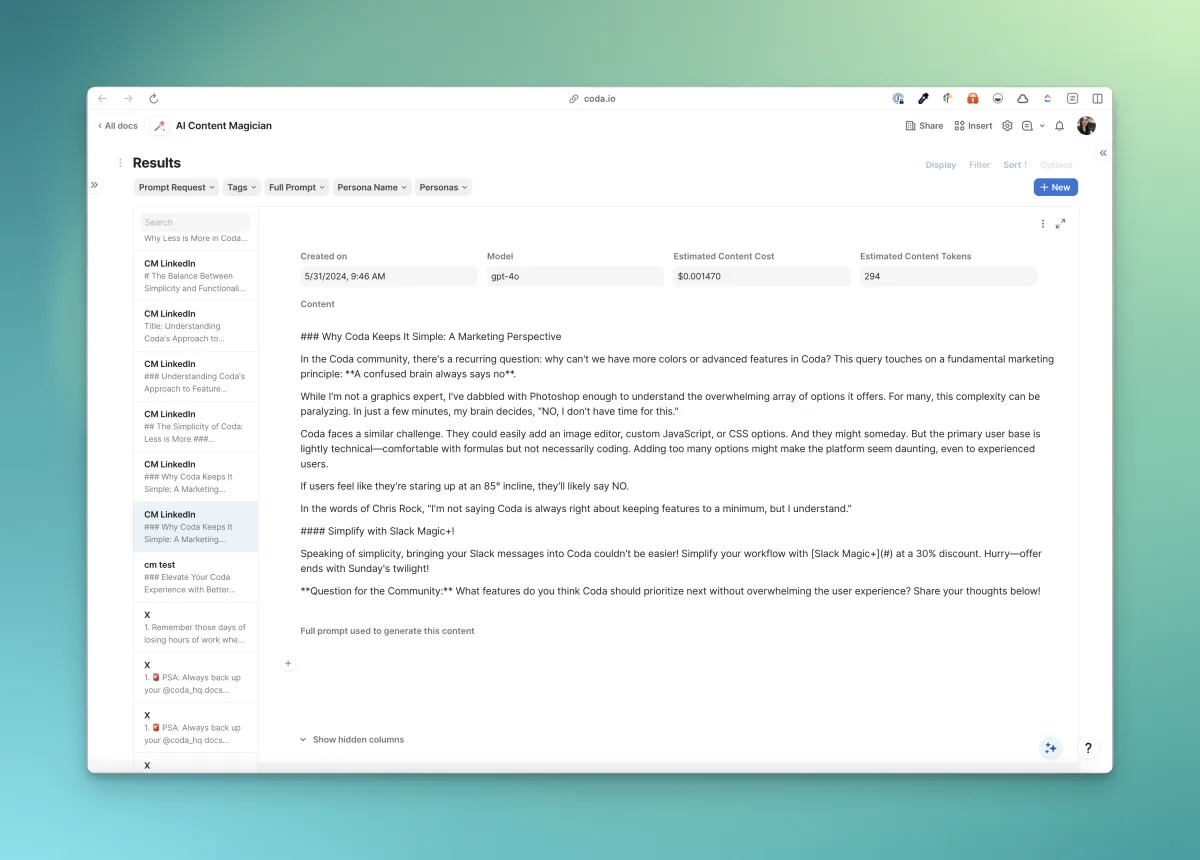Open the help question mark

coord(1088,748)
